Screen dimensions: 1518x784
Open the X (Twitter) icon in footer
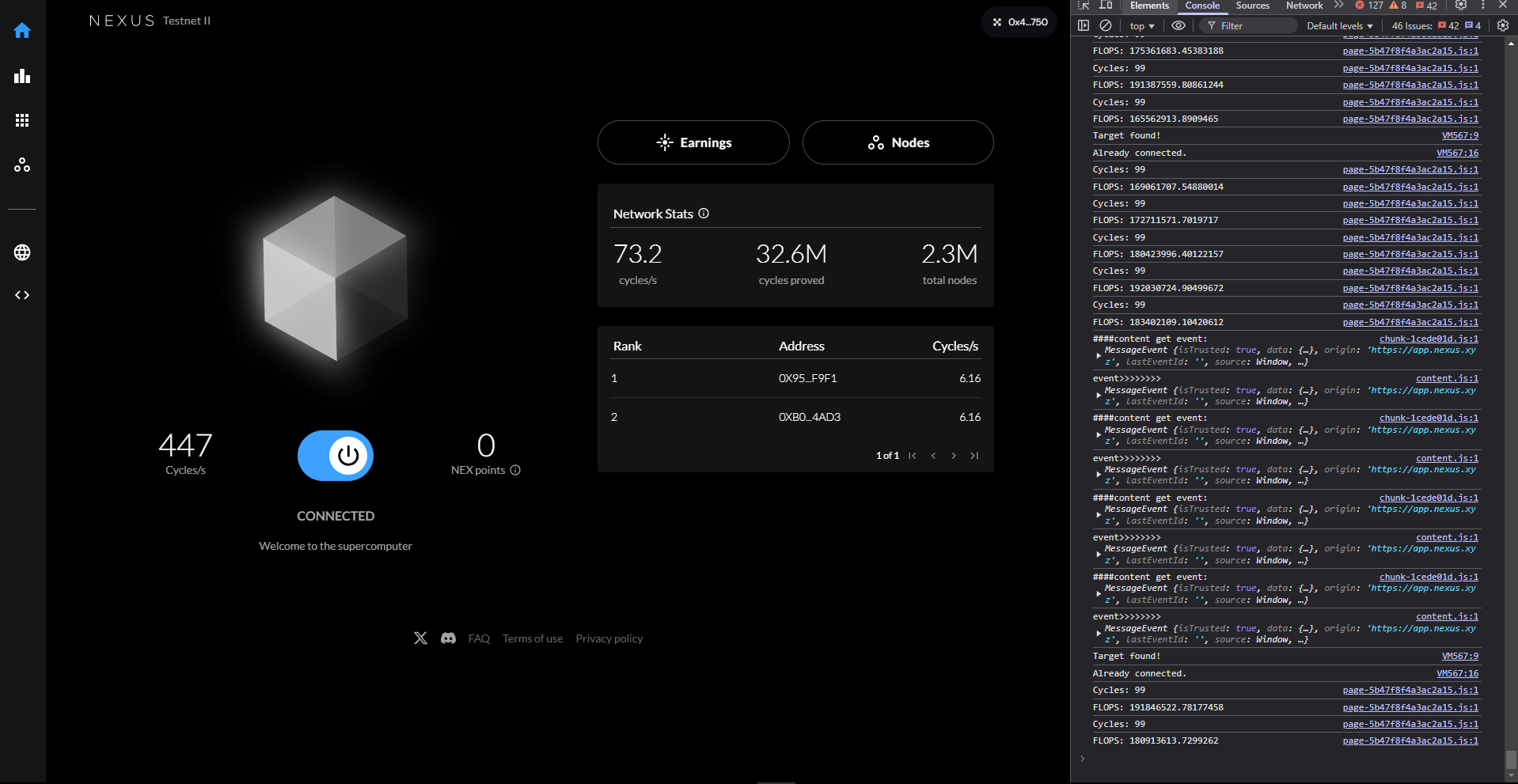click(420, 638)
